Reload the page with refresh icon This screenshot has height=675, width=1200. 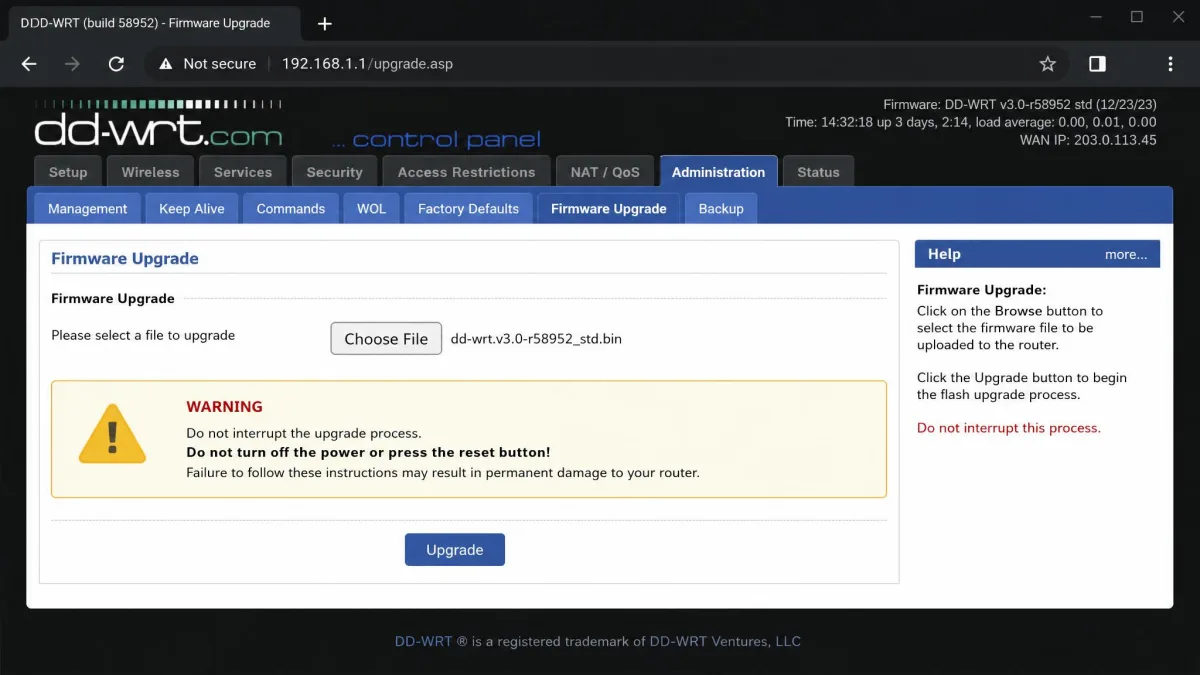(x=116, y=64)
